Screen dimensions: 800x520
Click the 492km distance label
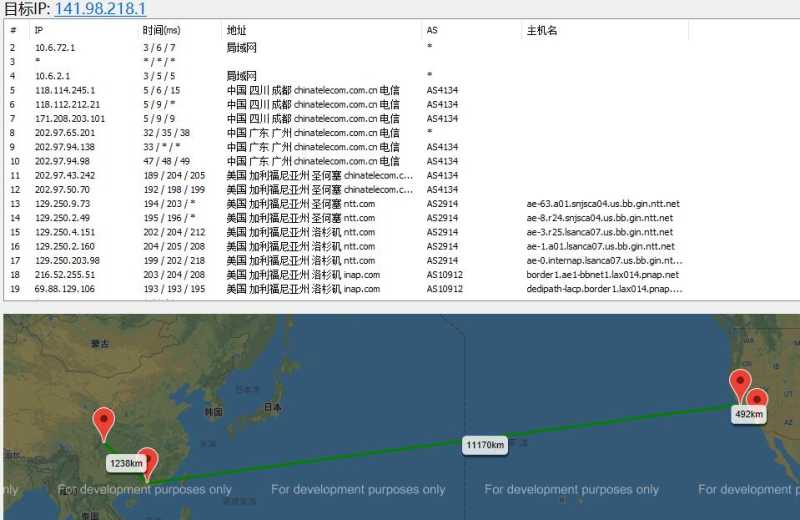point(749,414)
